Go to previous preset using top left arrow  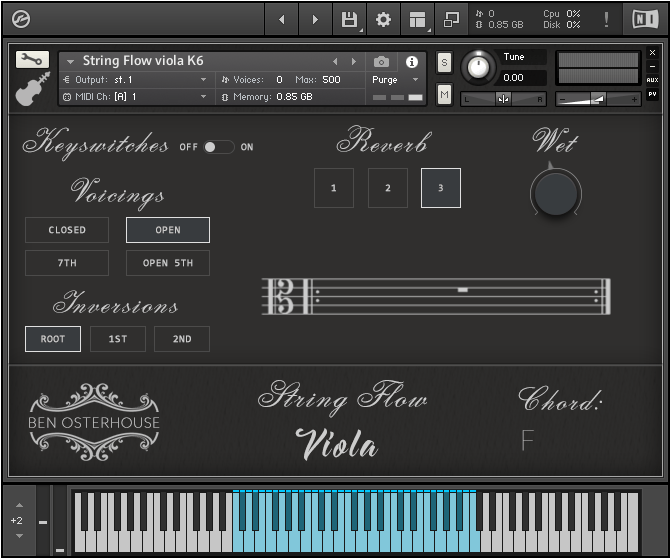[x=282, y=19]
